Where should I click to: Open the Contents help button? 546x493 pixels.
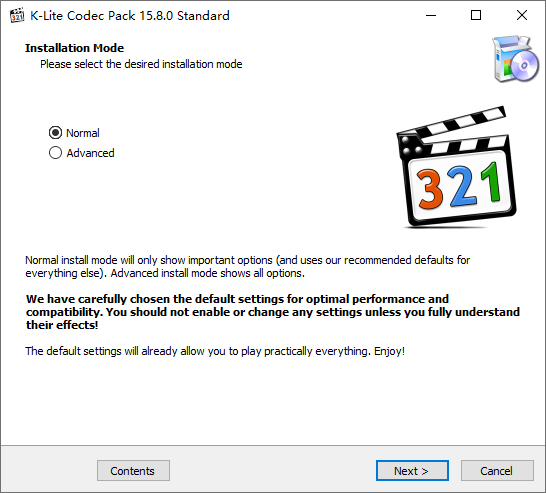(x=133, y=471)
